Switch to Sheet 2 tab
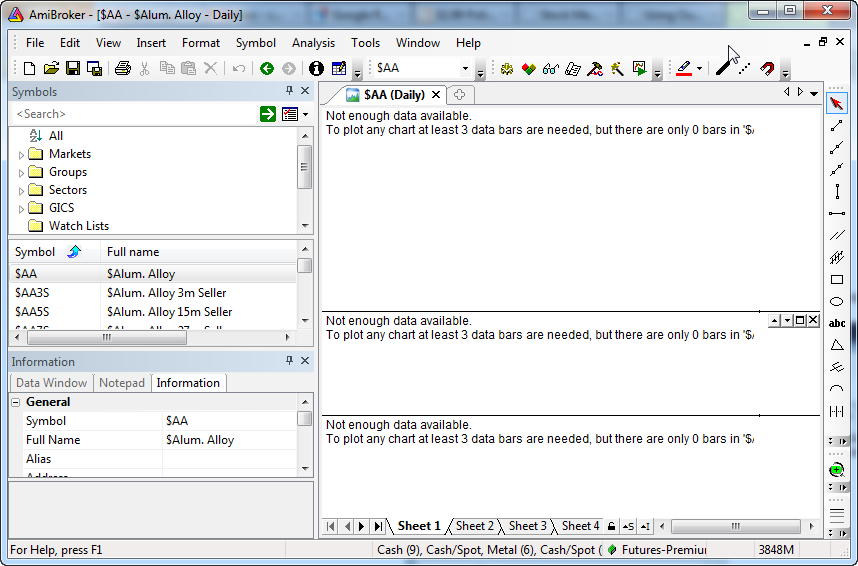858x566 pixels. [x=474, y=526]
